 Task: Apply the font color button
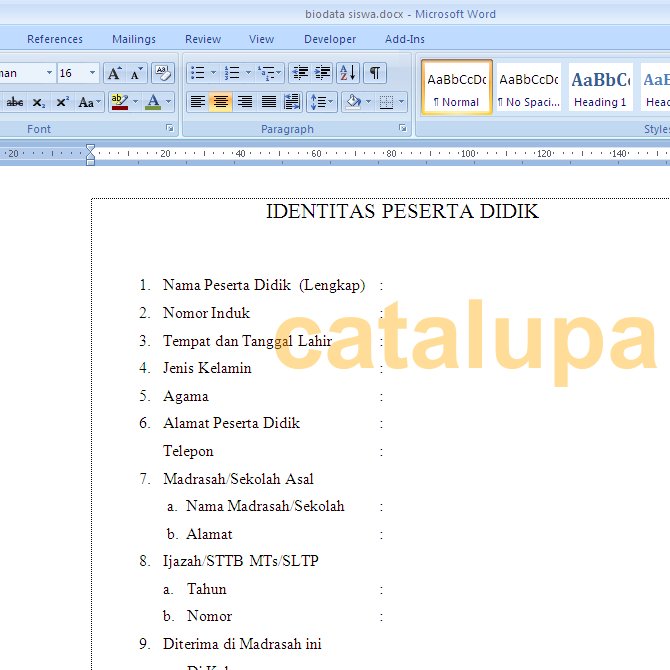point(153,102)
